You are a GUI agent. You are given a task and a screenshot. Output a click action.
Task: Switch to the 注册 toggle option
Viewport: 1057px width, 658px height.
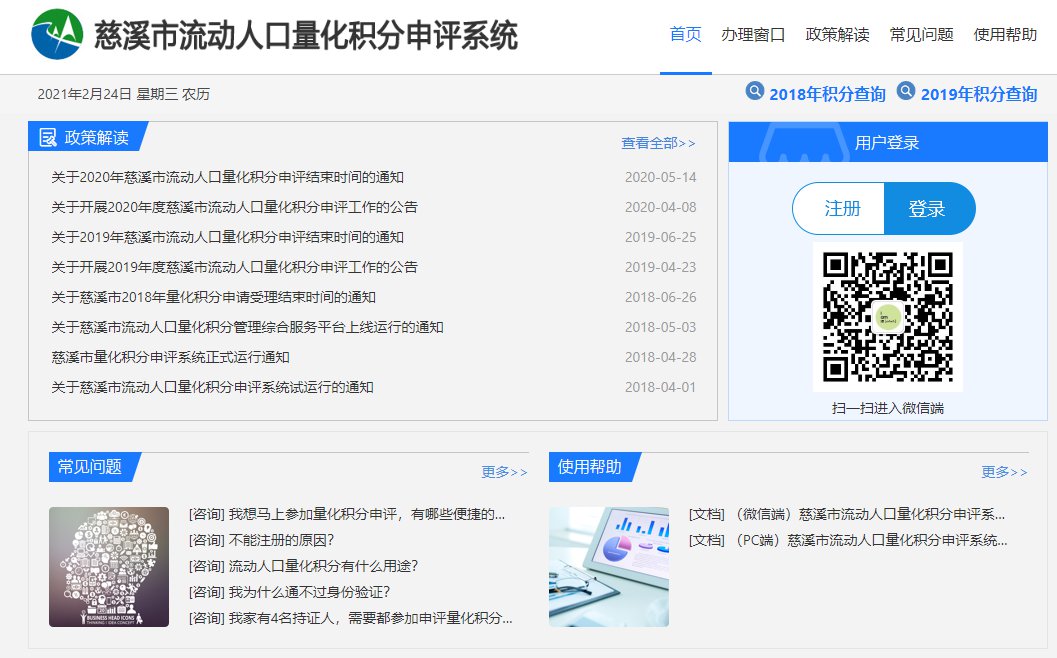point(841,209)
